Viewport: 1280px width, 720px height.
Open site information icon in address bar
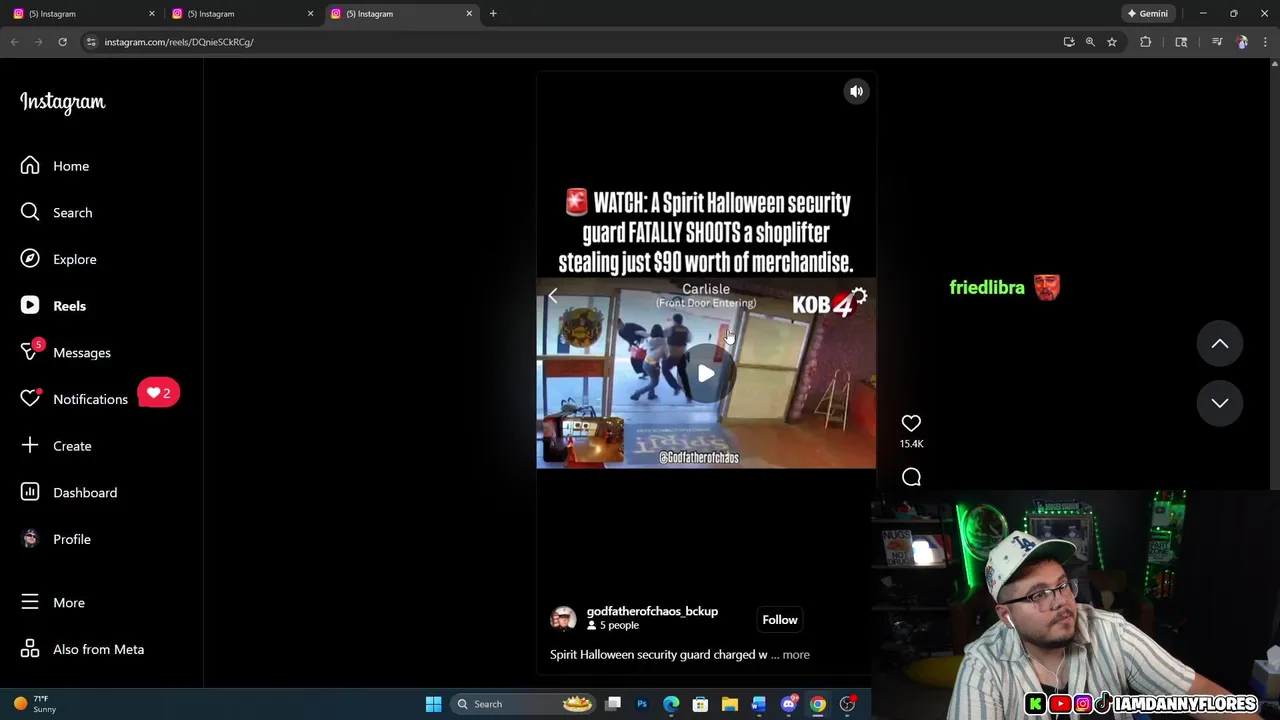[91, 42]
